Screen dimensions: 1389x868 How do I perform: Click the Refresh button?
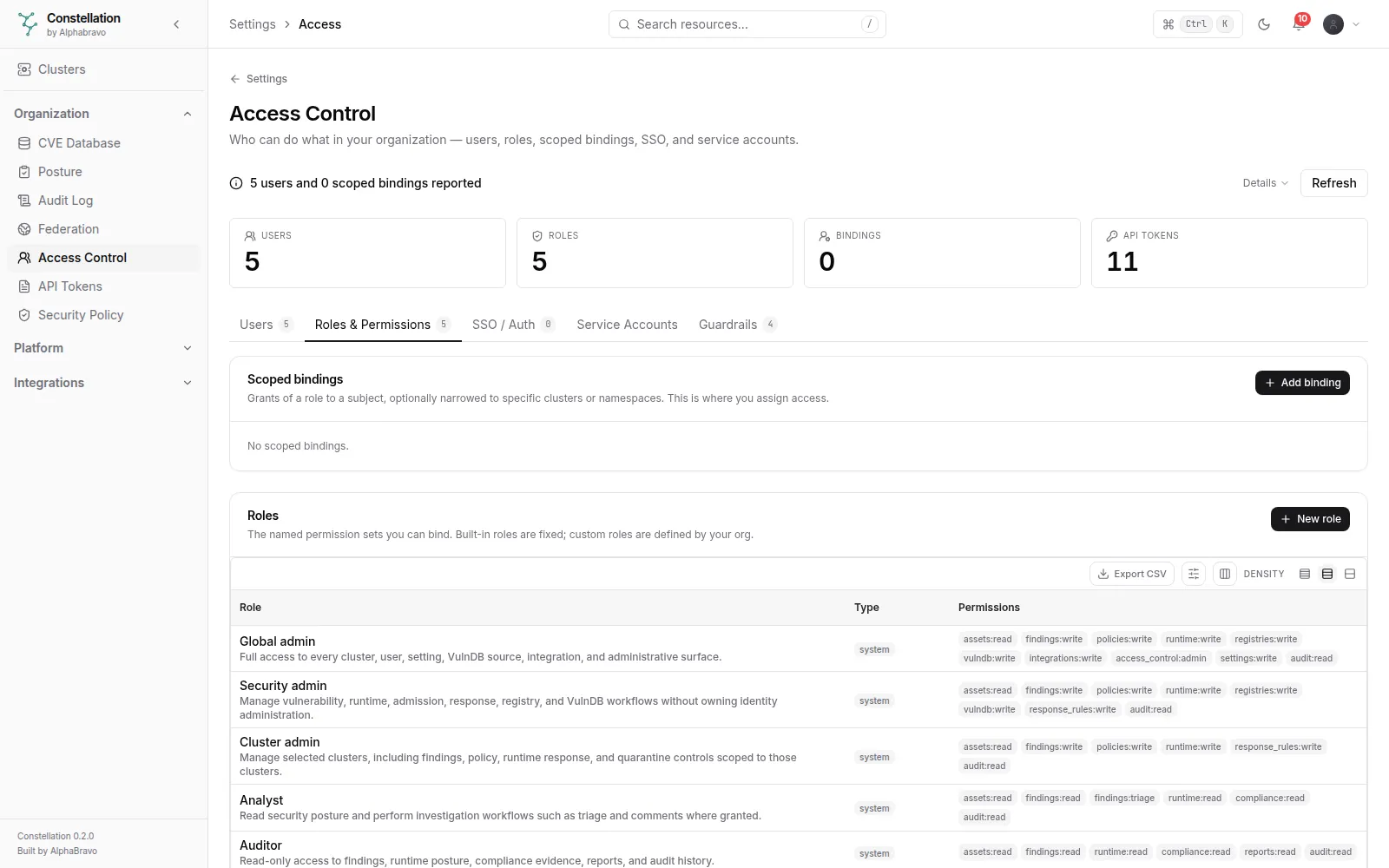tap(1333, 183)
